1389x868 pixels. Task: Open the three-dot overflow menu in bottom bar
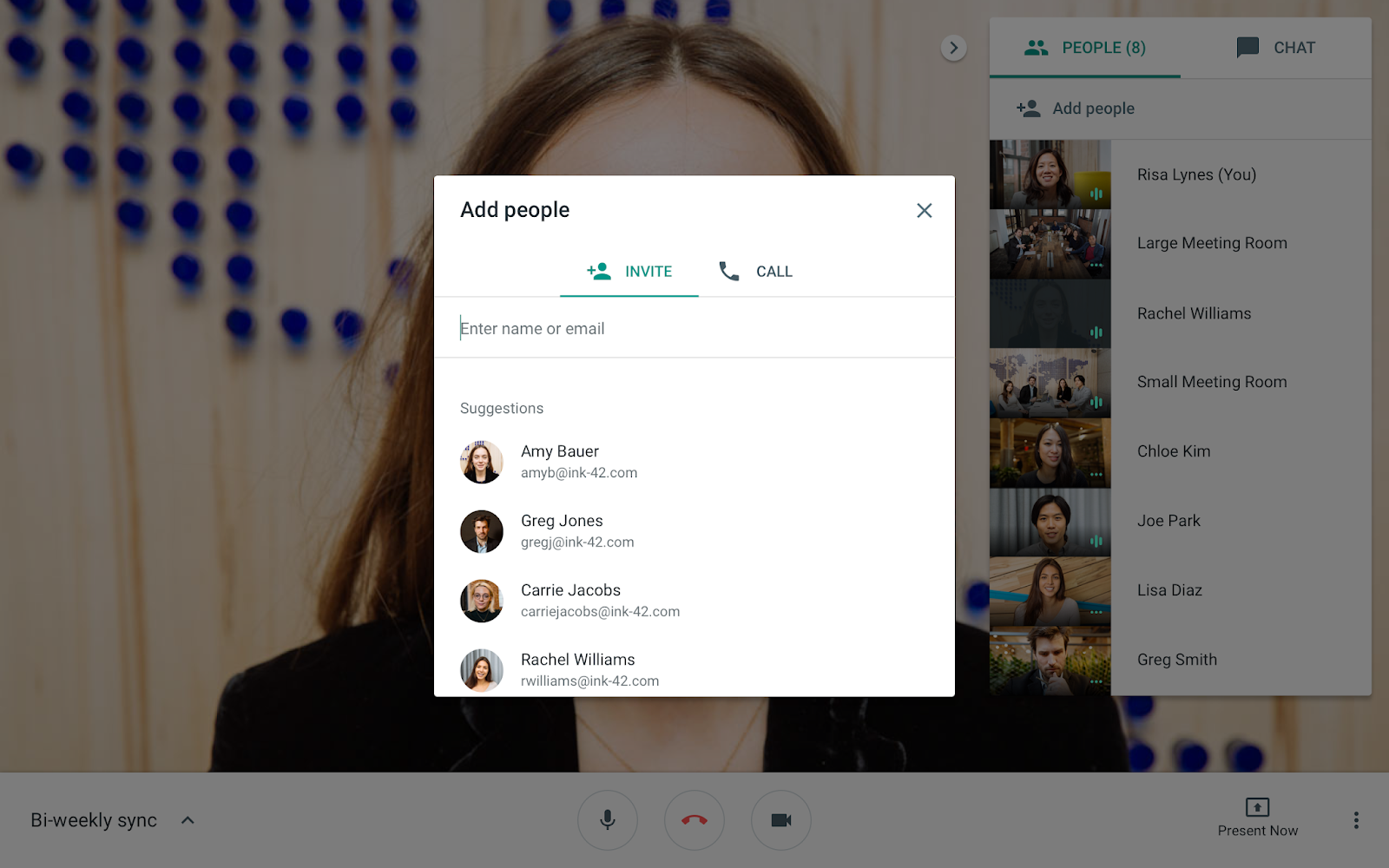tap(1356, 819)
